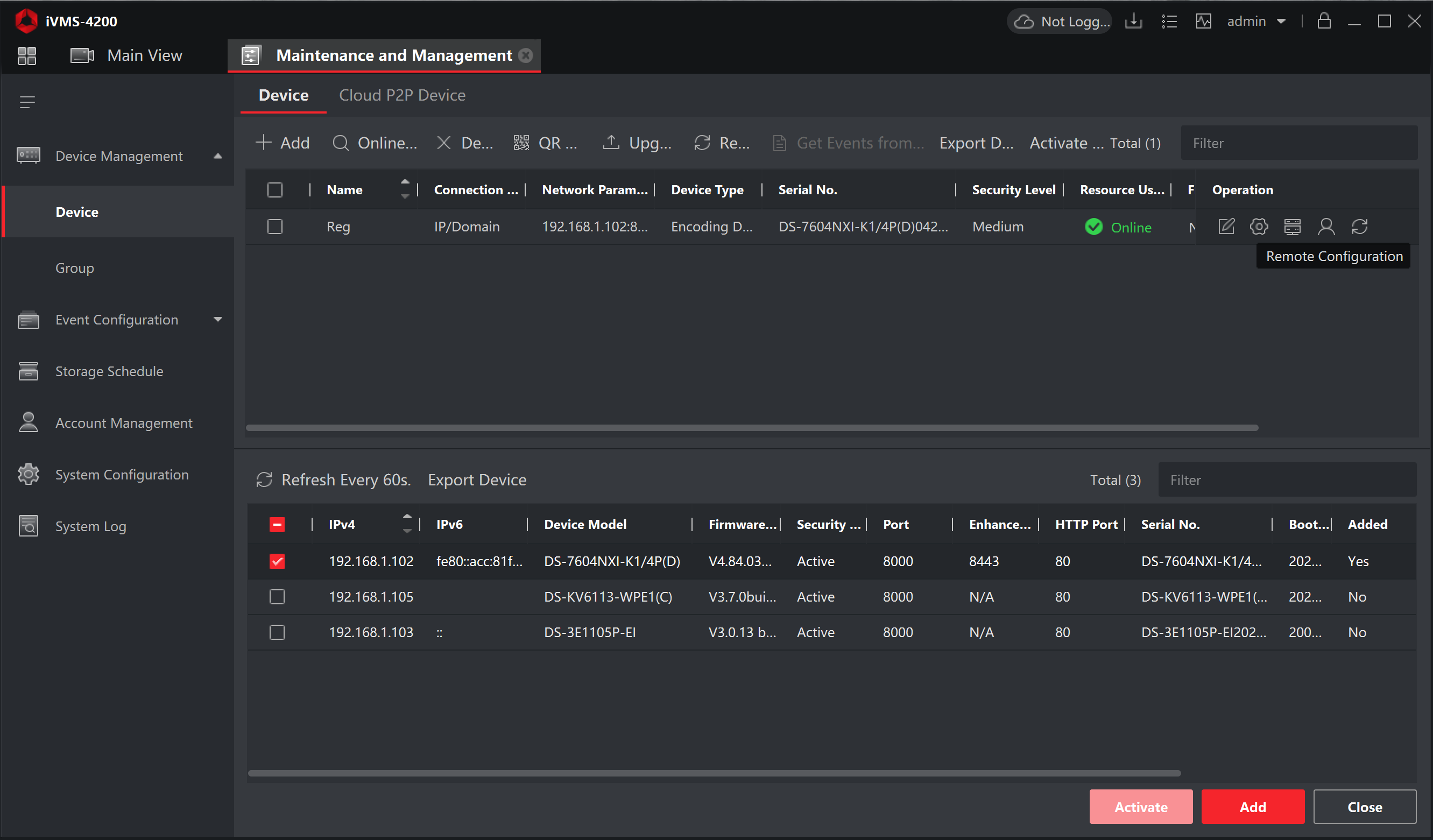Search for Online devices via the magnifier
Image resolution: width=1433 pixels, height=840 pixels.
pos(374,143)
